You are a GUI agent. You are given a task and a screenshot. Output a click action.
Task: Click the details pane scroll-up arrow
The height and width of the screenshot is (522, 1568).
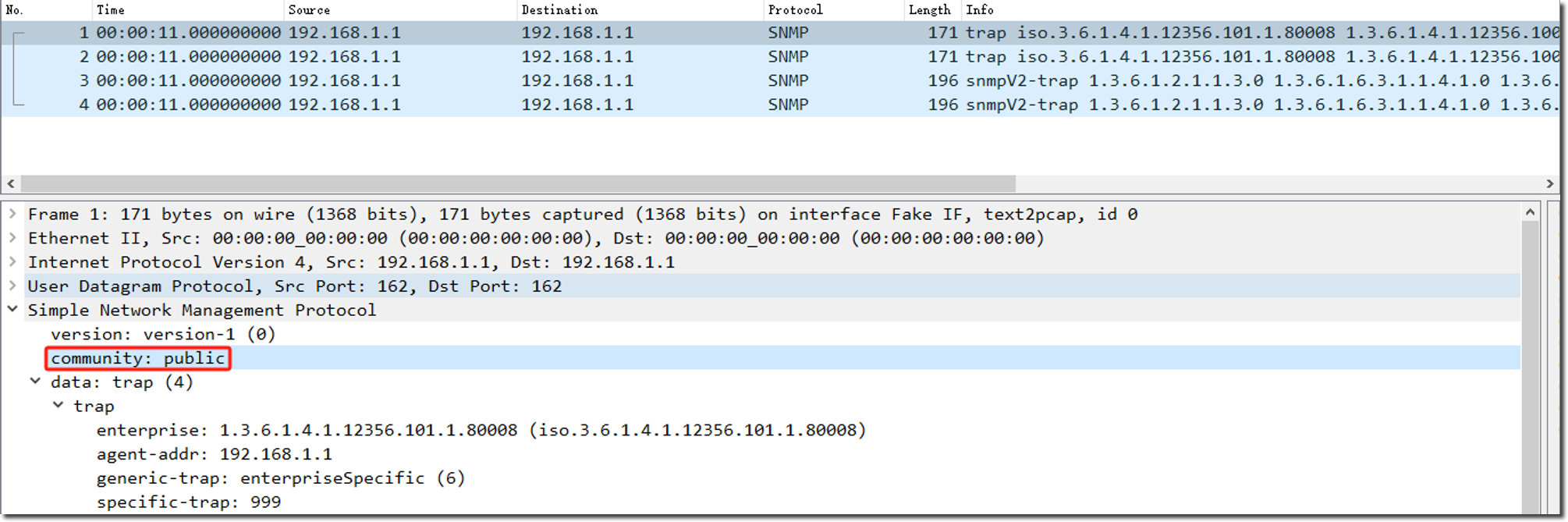tap(1530, 212)
